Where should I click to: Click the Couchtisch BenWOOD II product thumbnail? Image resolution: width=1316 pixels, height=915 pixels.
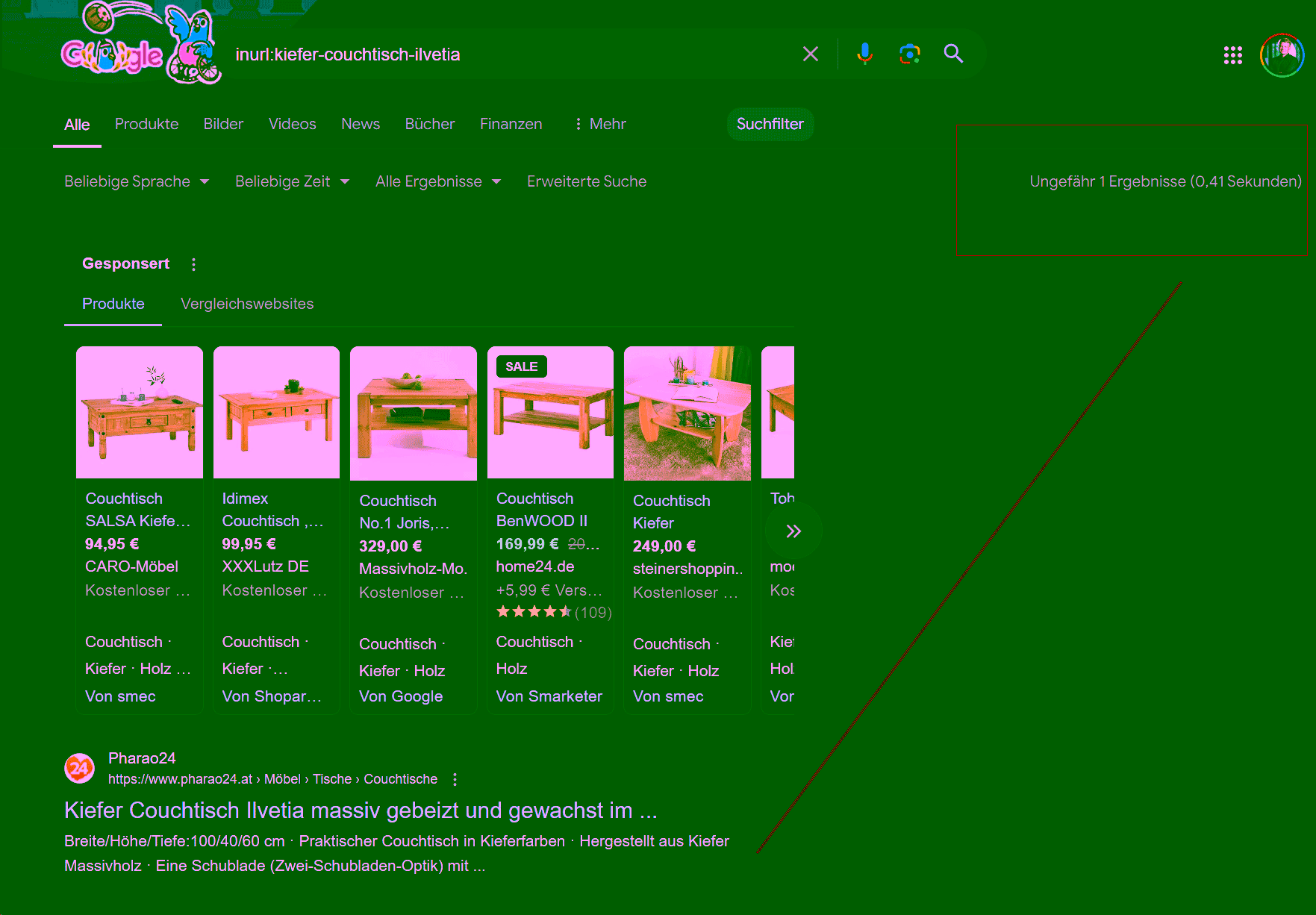pyautogui.click(x=550, y=413)
